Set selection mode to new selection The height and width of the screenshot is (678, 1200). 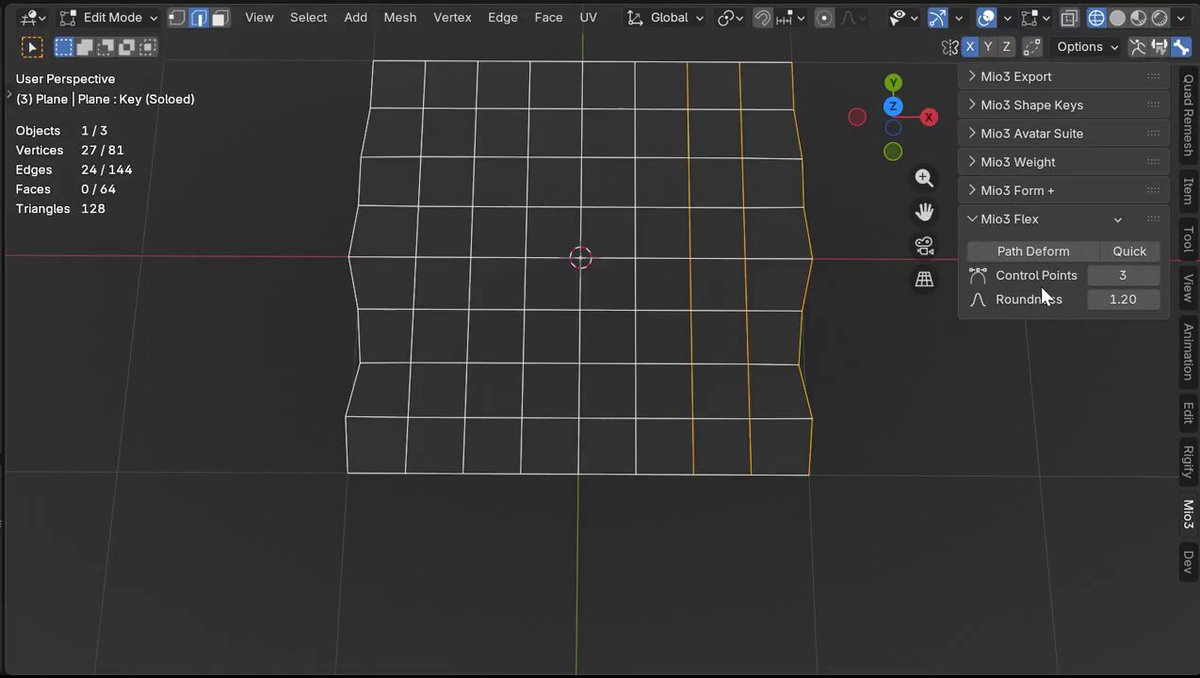point(64,47)
